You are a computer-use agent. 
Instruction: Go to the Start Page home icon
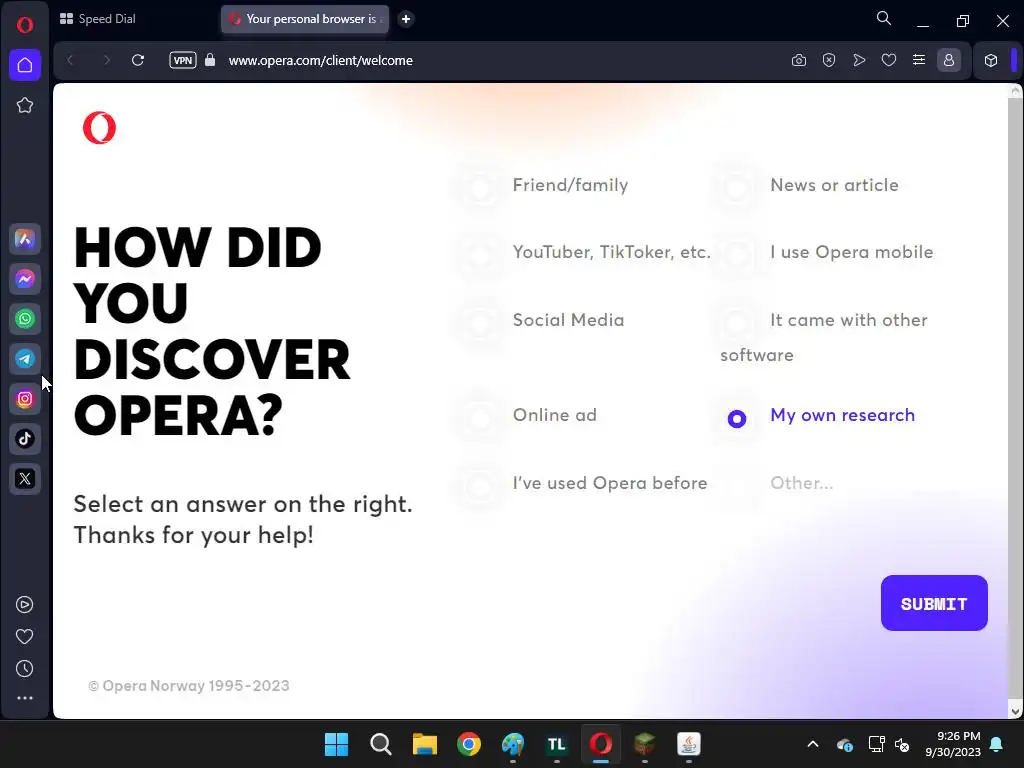click(25, 65)
